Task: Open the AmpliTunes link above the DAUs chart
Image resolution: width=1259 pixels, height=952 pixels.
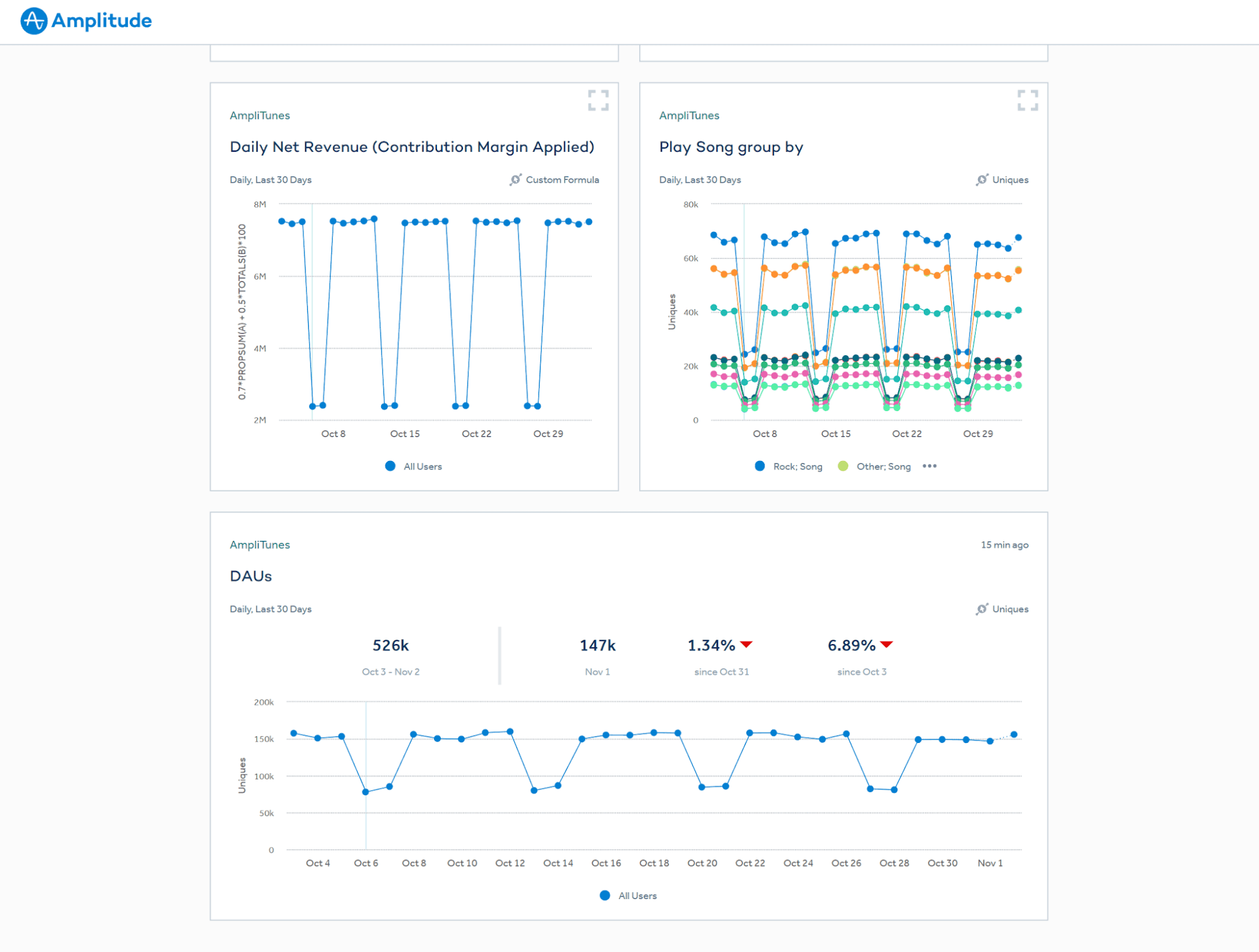Action: pos(259,545)
